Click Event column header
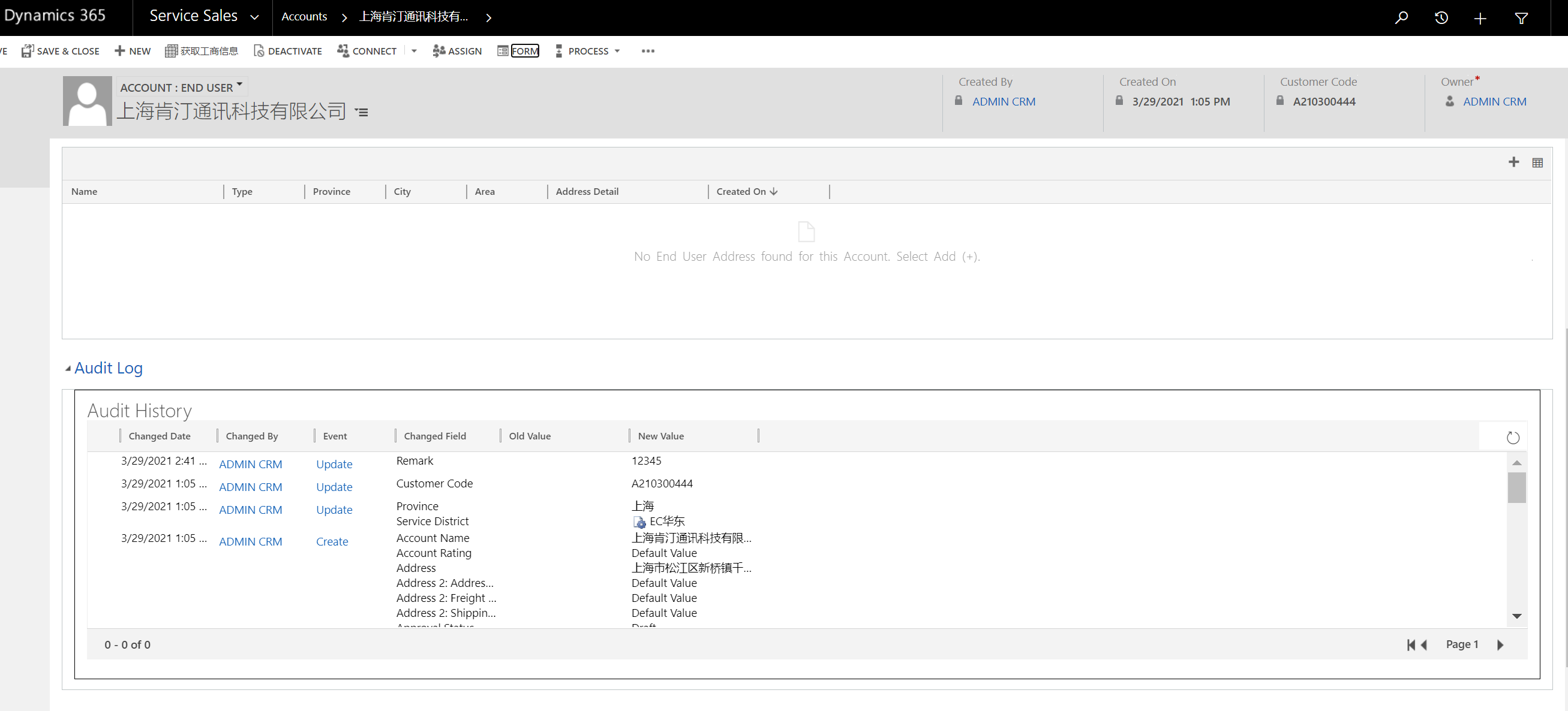 point(335,436)
